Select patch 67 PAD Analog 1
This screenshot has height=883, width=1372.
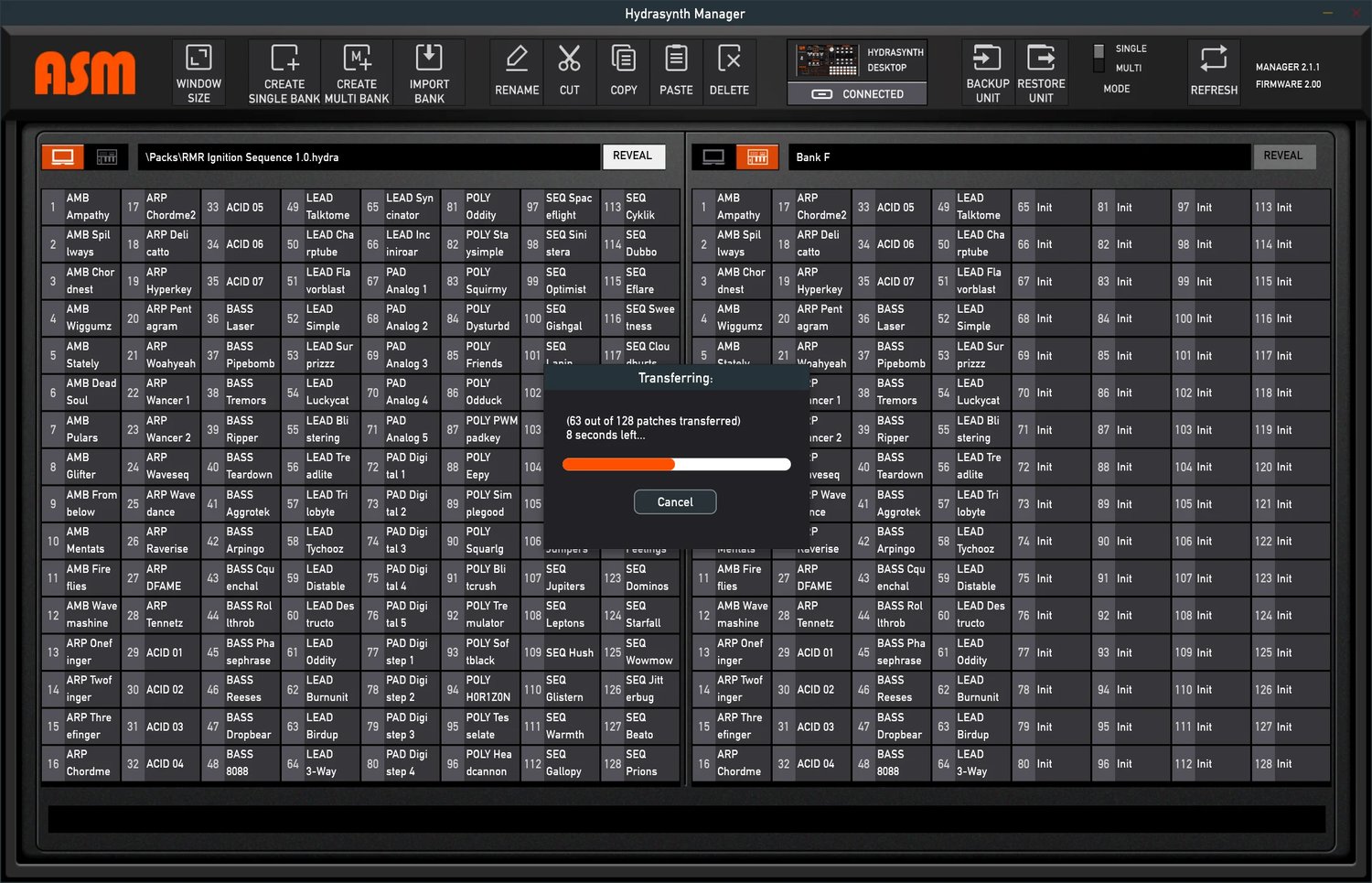click(x=401, y=281)
